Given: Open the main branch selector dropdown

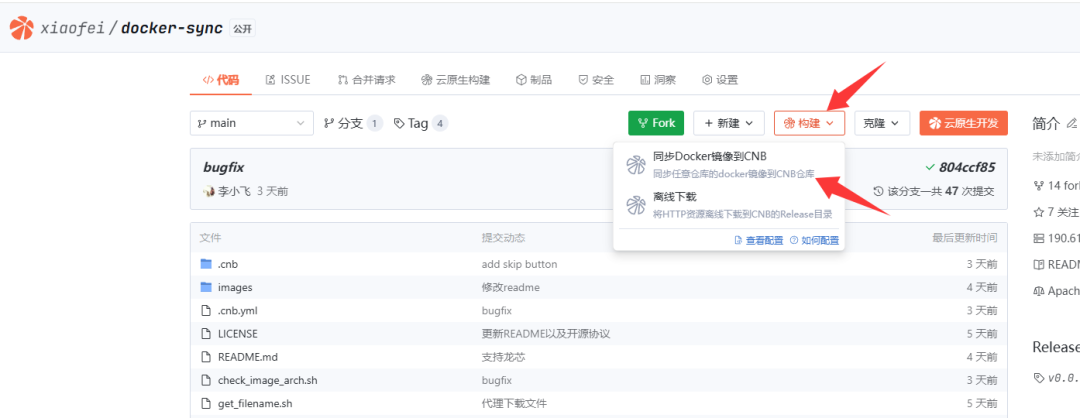Looking at the screenshot, I should 251,123.
